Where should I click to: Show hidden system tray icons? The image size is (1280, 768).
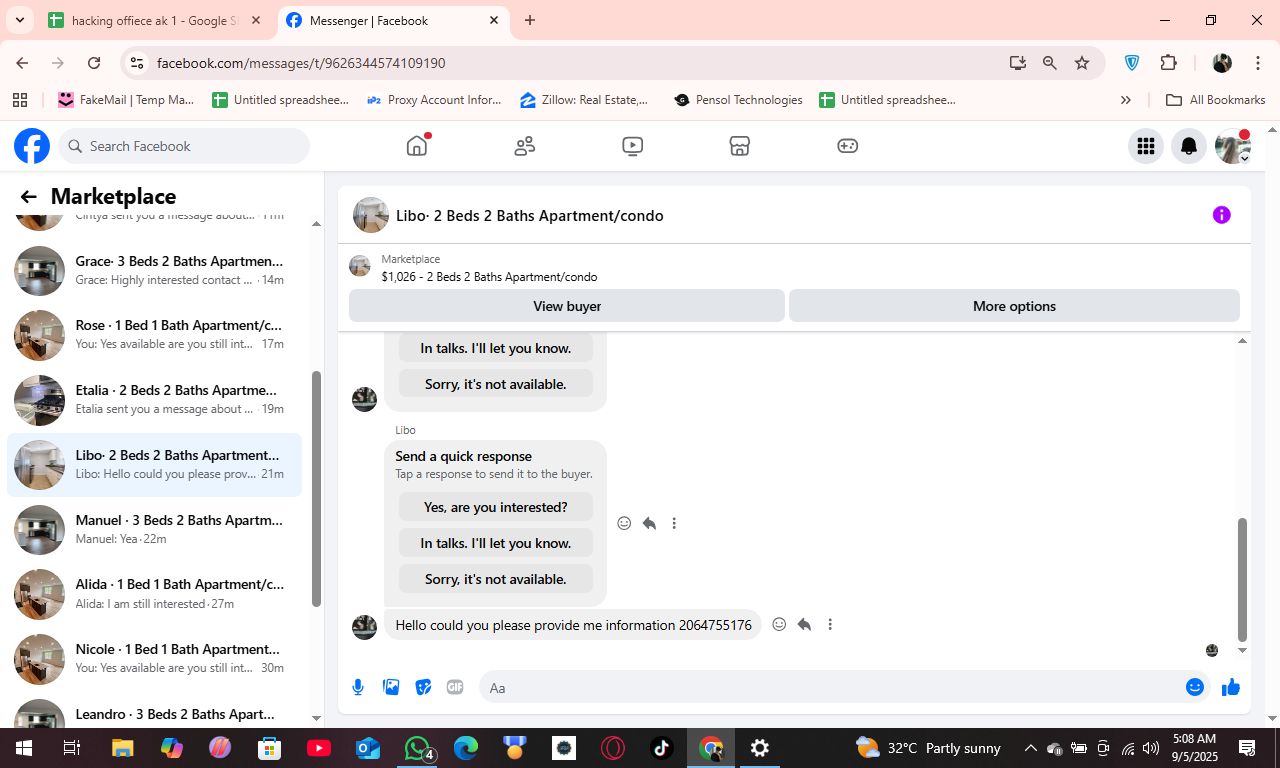(x=1030, y=748)
